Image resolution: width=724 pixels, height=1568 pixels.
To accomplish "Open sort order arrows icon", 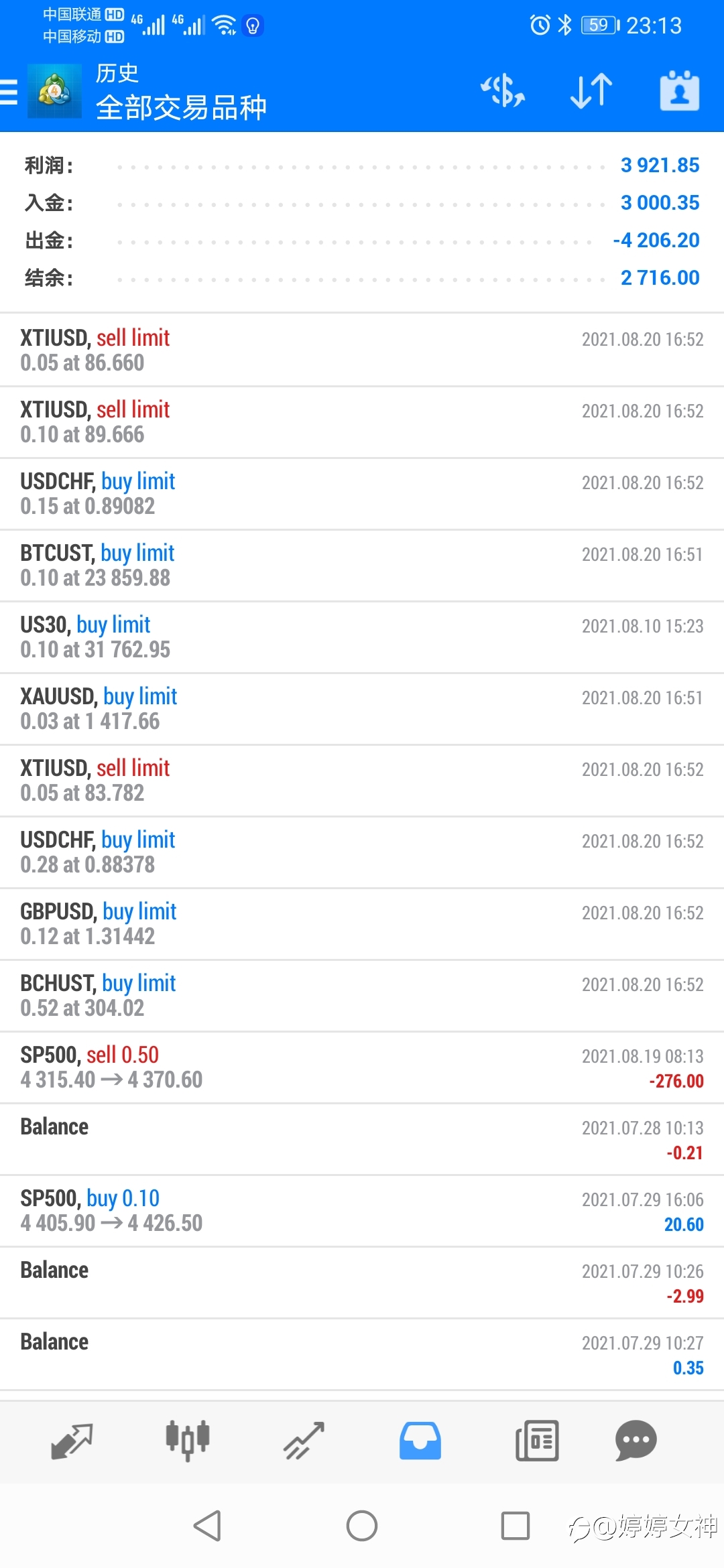I will tap(591, 91).
